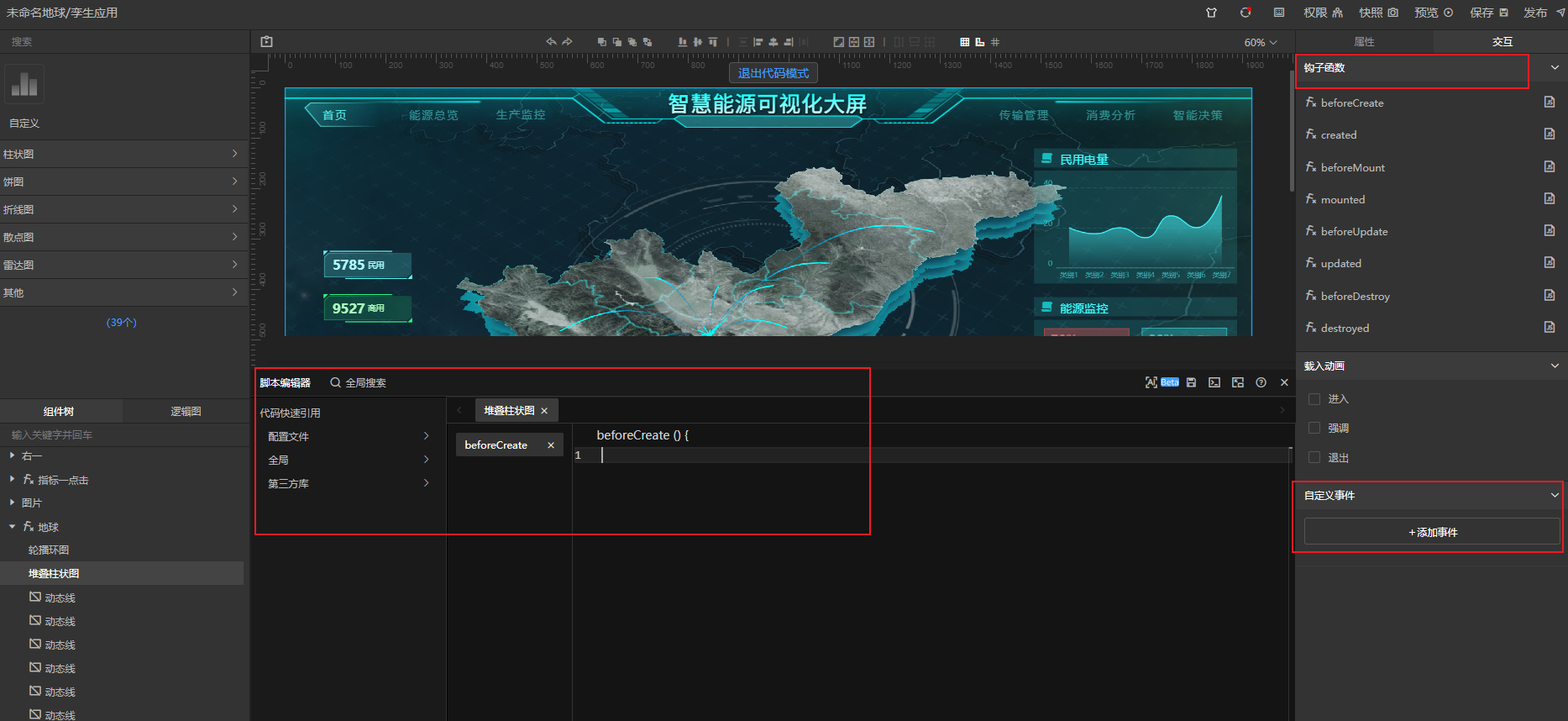1568x721 pixels.
Task: Switch to the 属性 properties tab
Action: (x=1365, y=41)
